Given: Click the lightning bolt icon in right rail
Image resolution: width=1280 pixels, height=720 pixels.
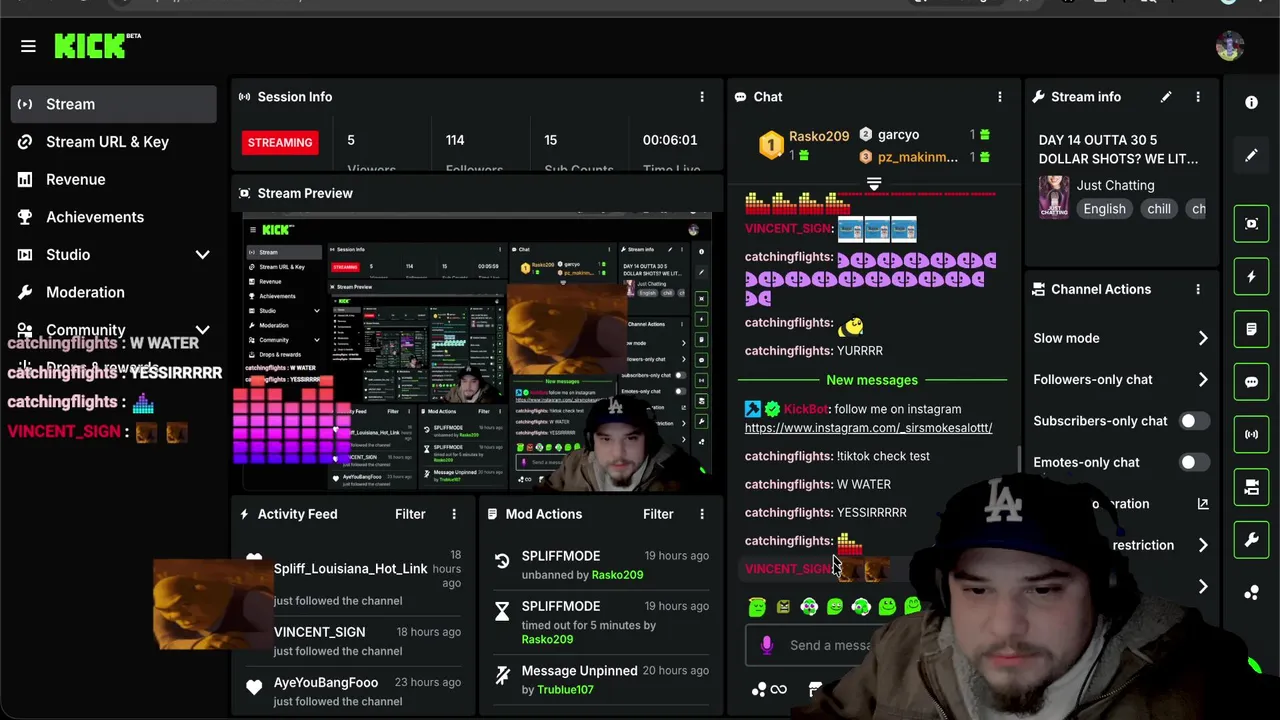Looking at the screenshot, I should 1251,277.
